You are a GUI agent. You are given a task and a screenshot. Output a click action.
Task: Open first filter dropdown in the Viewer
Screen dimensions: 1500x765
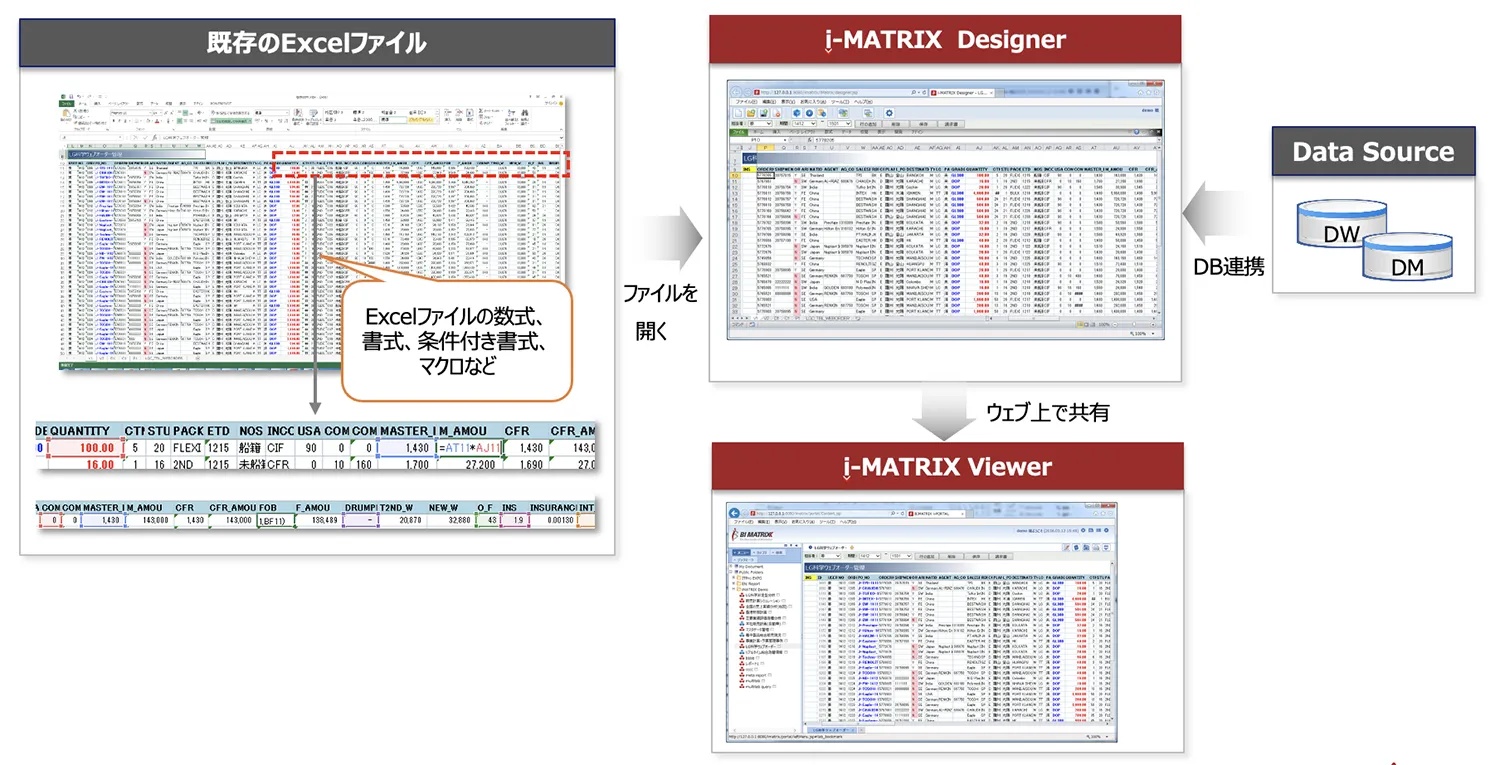[x=830, y=556]
